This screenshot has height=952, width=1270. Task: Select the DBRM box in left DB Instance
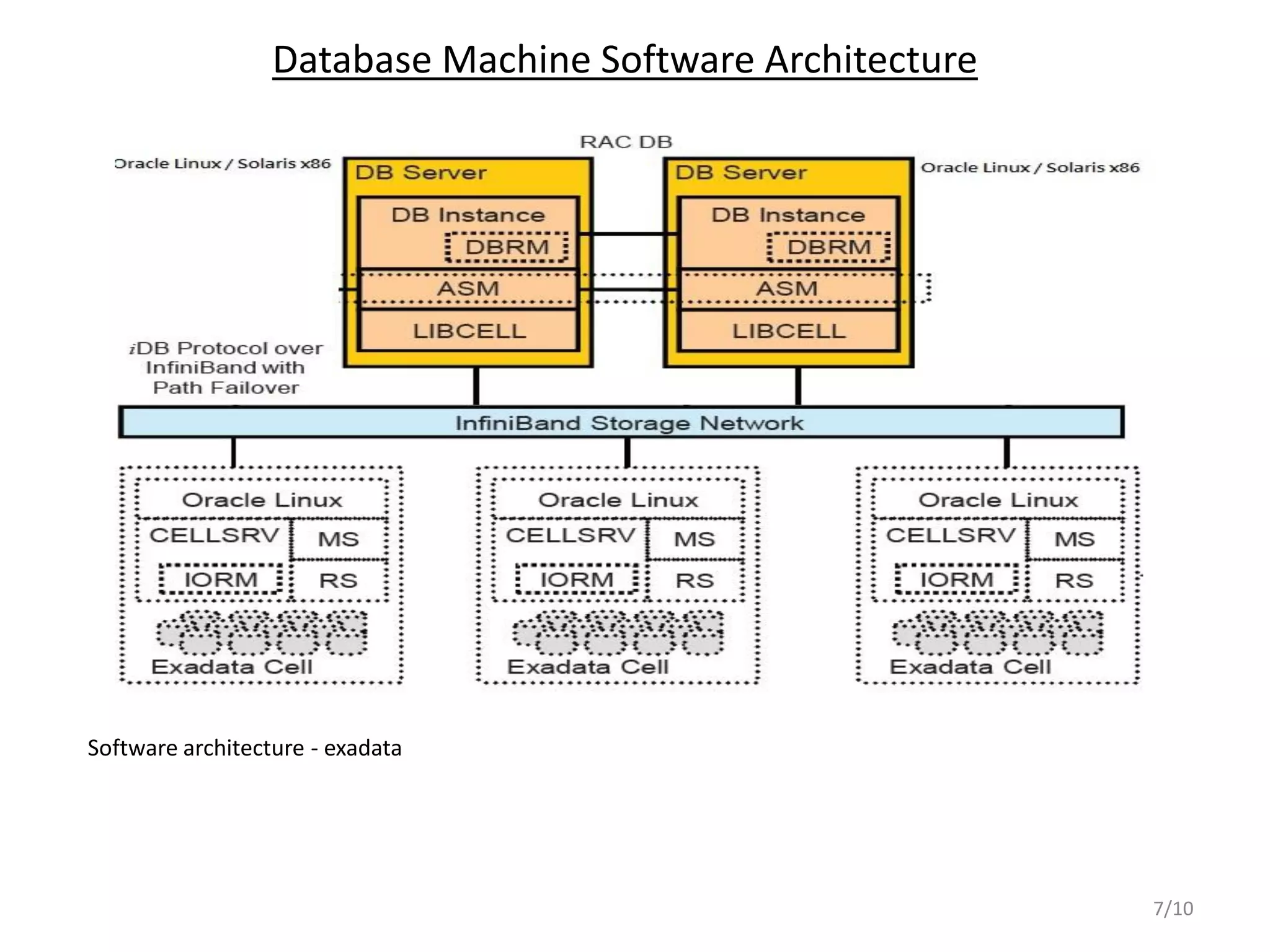507,247
